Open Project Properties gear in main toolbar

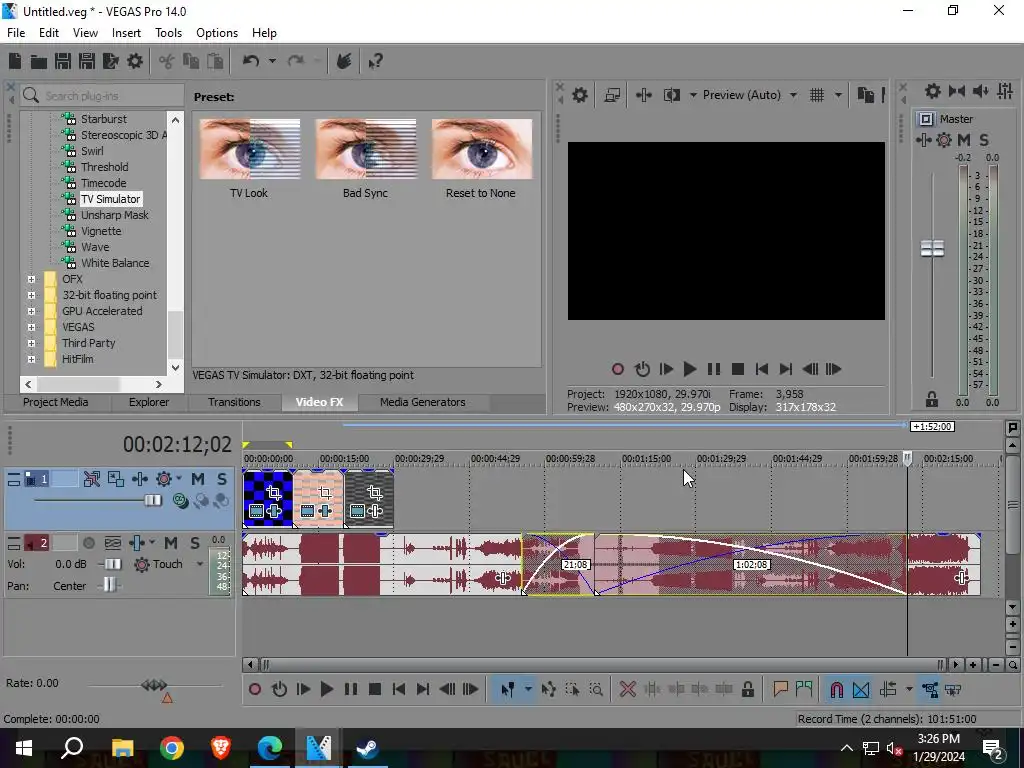[x=135, y=61]
